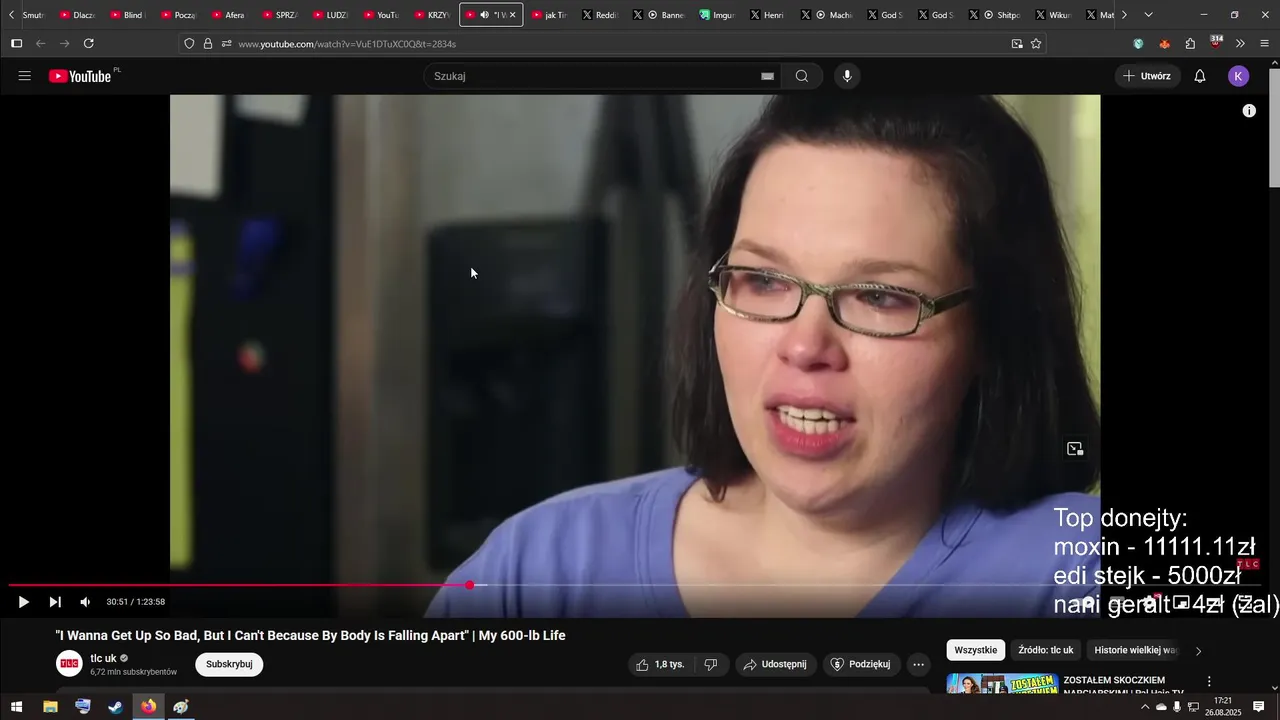Open the ZOSTAŁEM SKOCZKIEM video thumbnail
This screenshot has width=1280, height=720.
[1003, 684]
